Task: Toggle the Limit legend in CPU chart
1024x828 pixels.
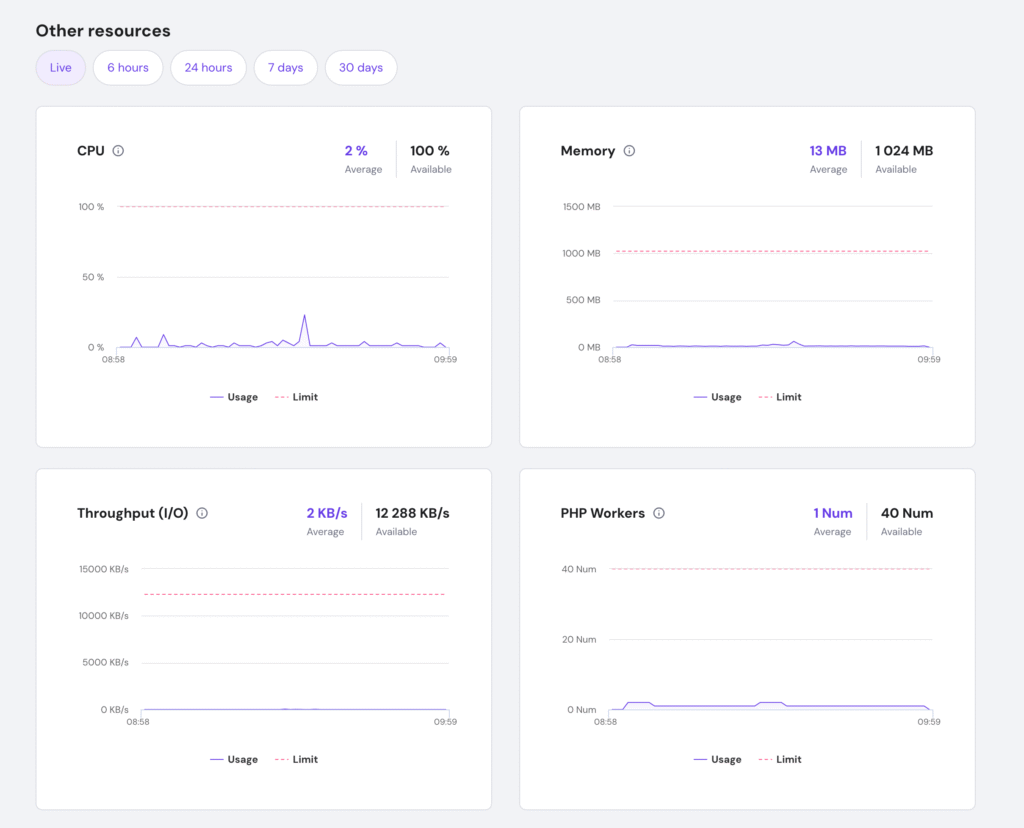Action: pyautogui.click(x=297, y=397)
